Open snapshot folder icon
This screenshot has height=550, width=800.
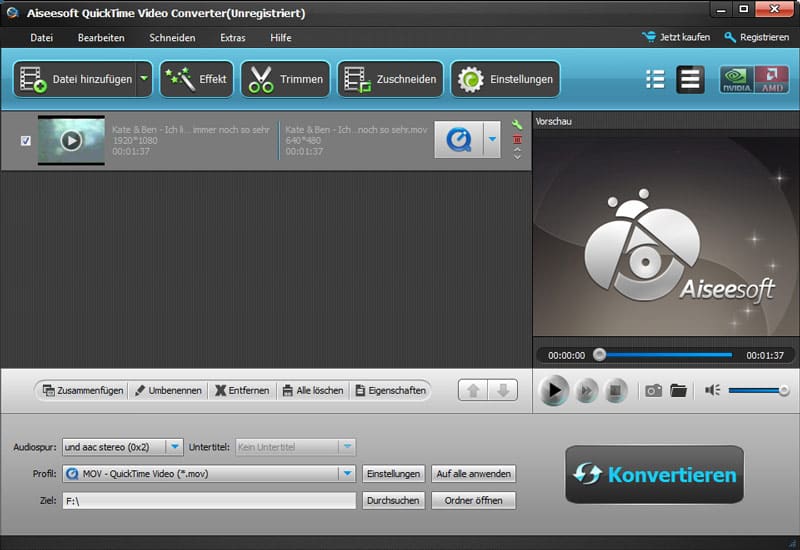(679, 391)
